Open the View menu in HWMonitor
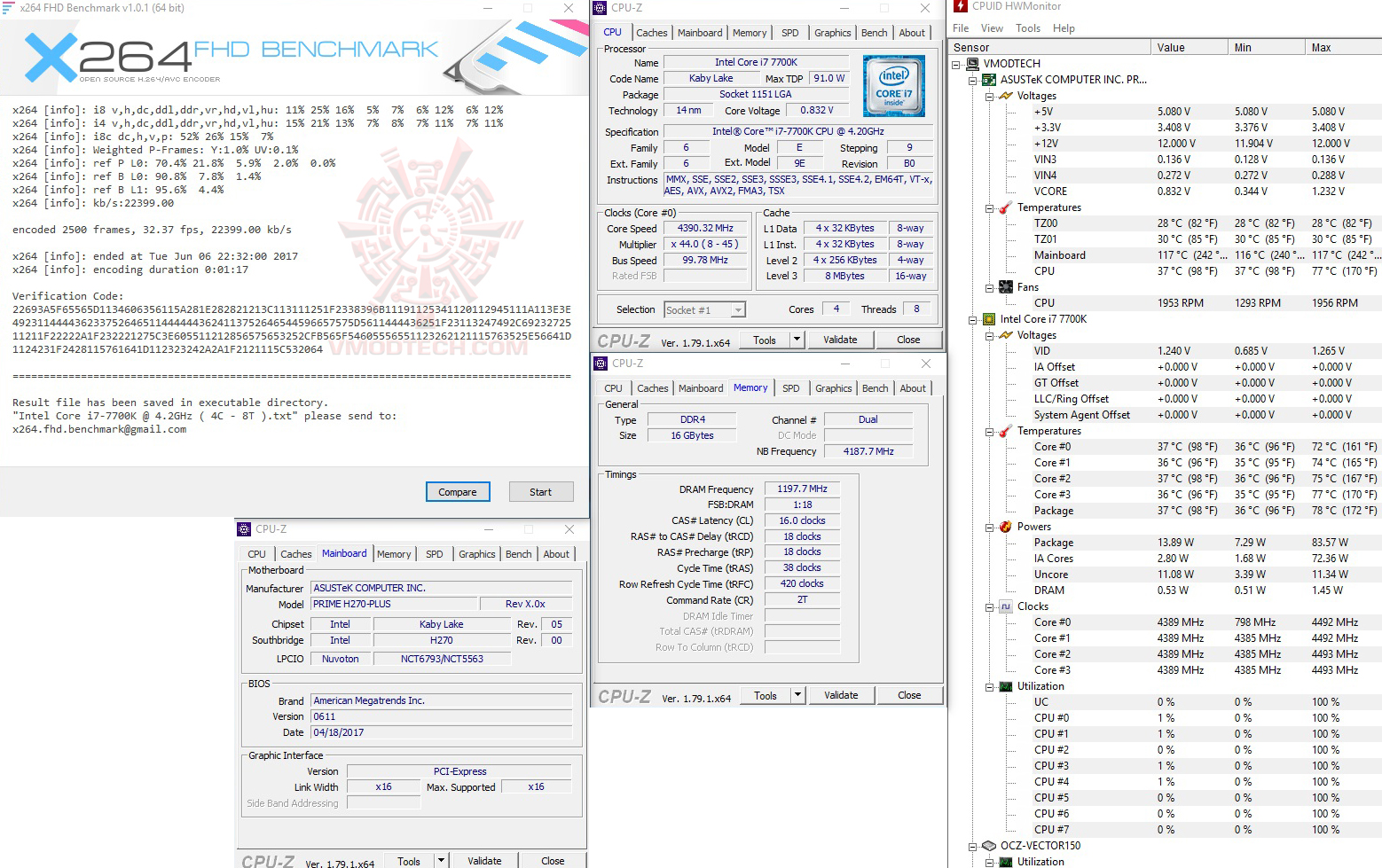 pos(992,27)
